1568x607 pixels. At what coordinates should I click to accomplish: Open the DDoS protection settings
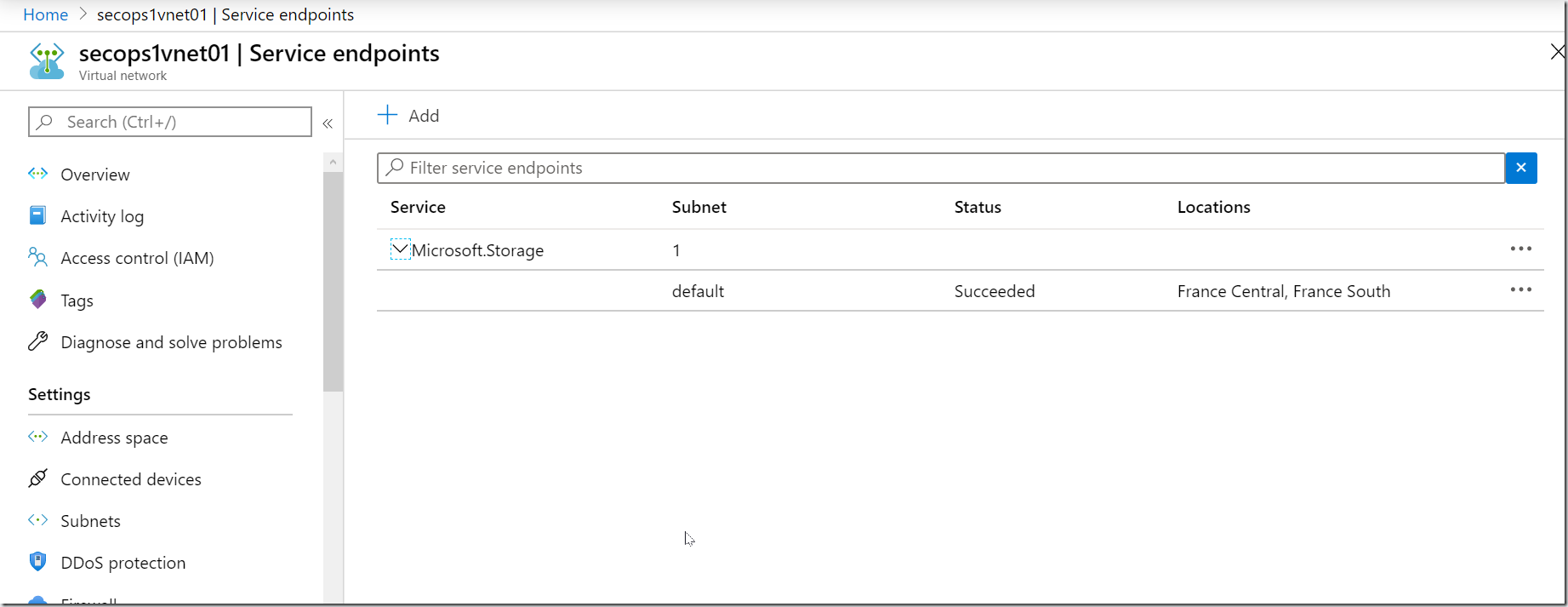tap(123, 563)
